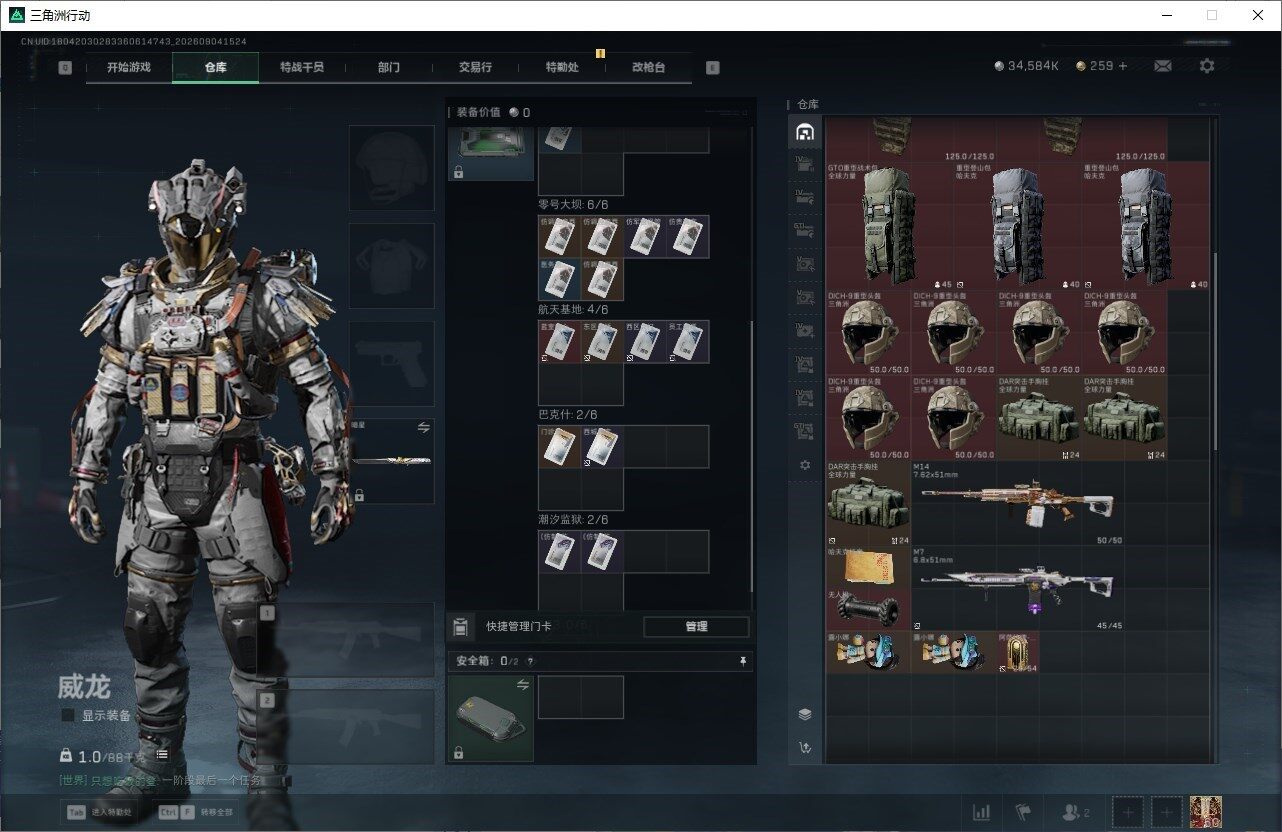Click the Ctrl F 转移全部 button

[196, 812]
